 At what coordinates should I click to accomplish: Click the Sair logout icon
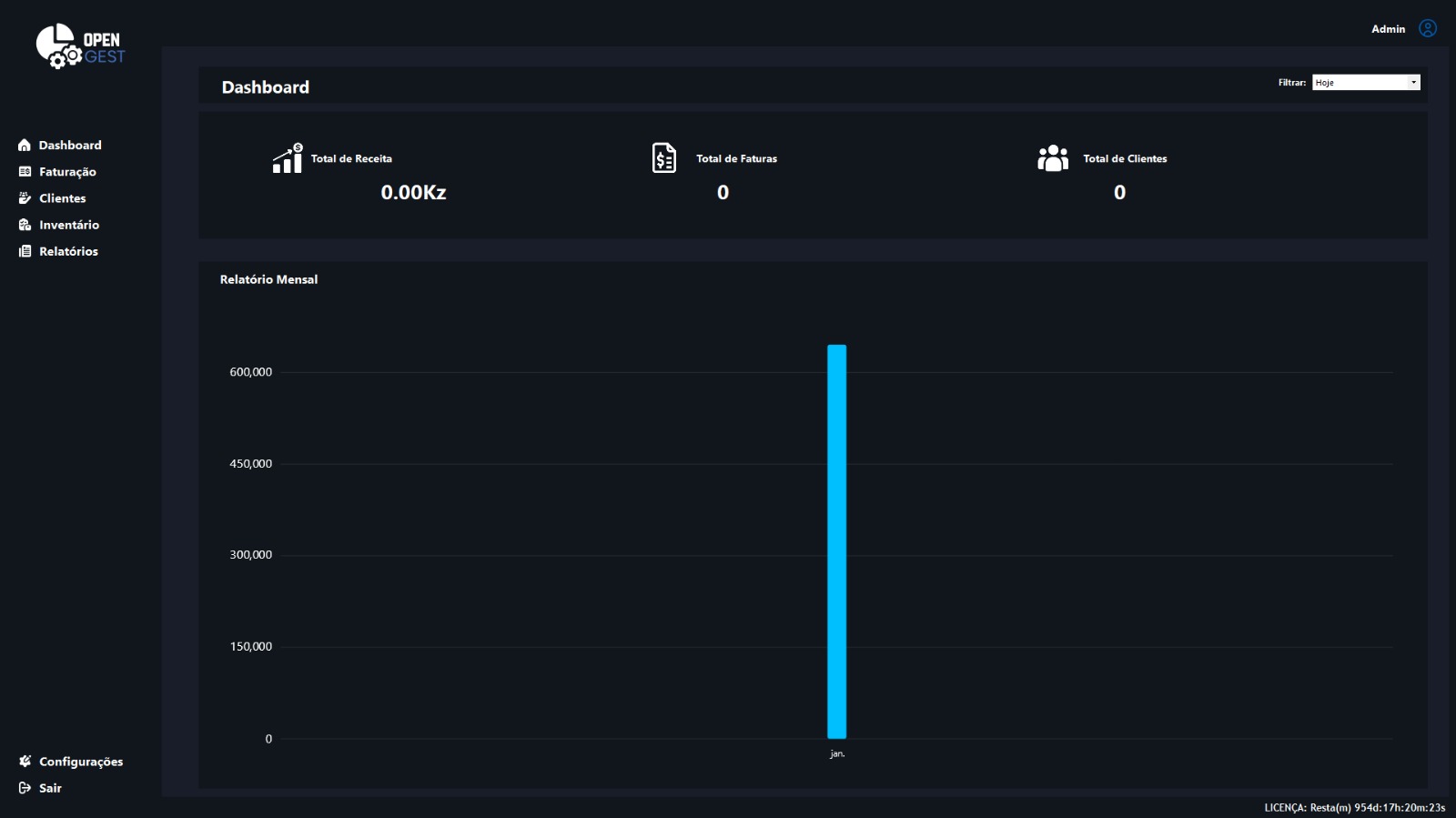[25, 788]
